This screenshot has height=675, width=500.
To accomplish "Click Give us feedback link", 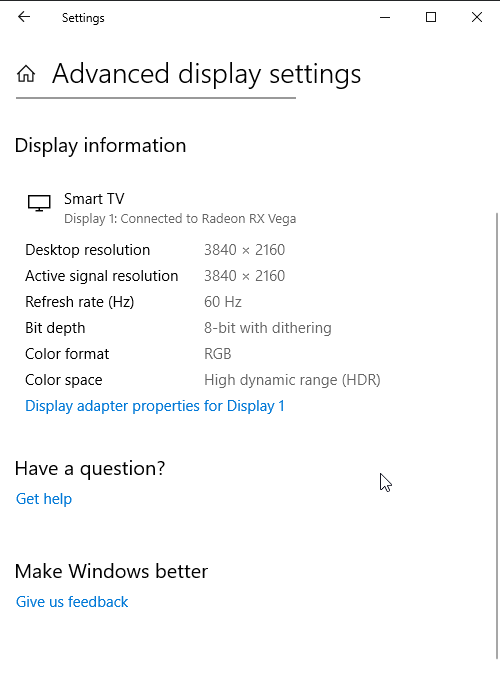I will [x=72, y=601].
